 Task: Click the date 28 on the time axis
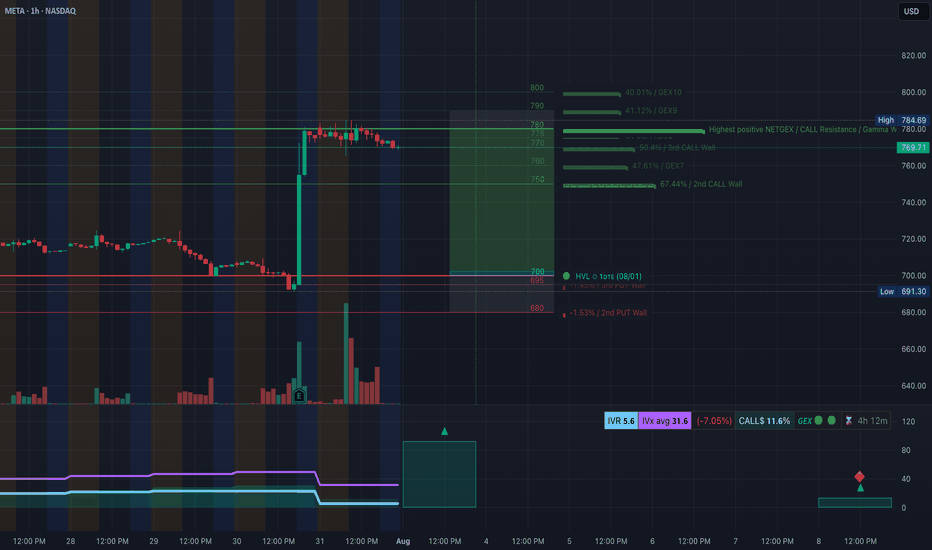[71, 541]
